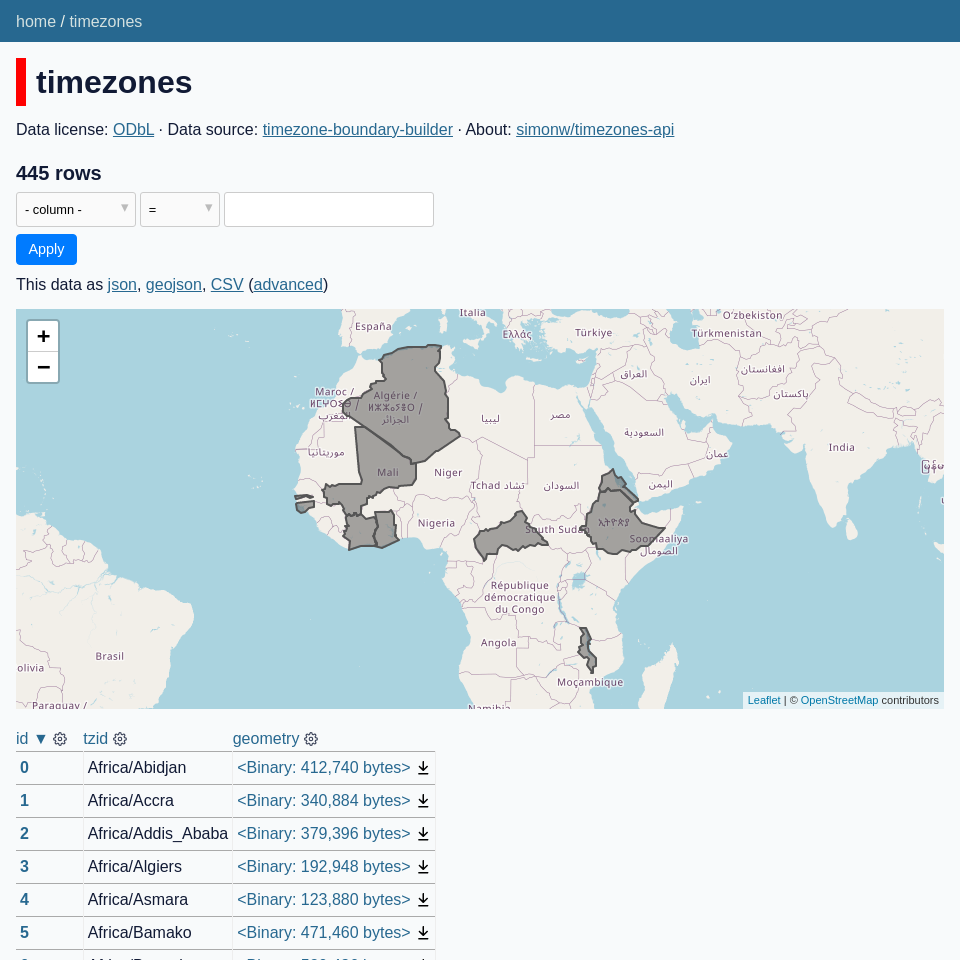This screenshot has width=960, height=960.
Task: Open row with id 1
Action: point(24,801)
